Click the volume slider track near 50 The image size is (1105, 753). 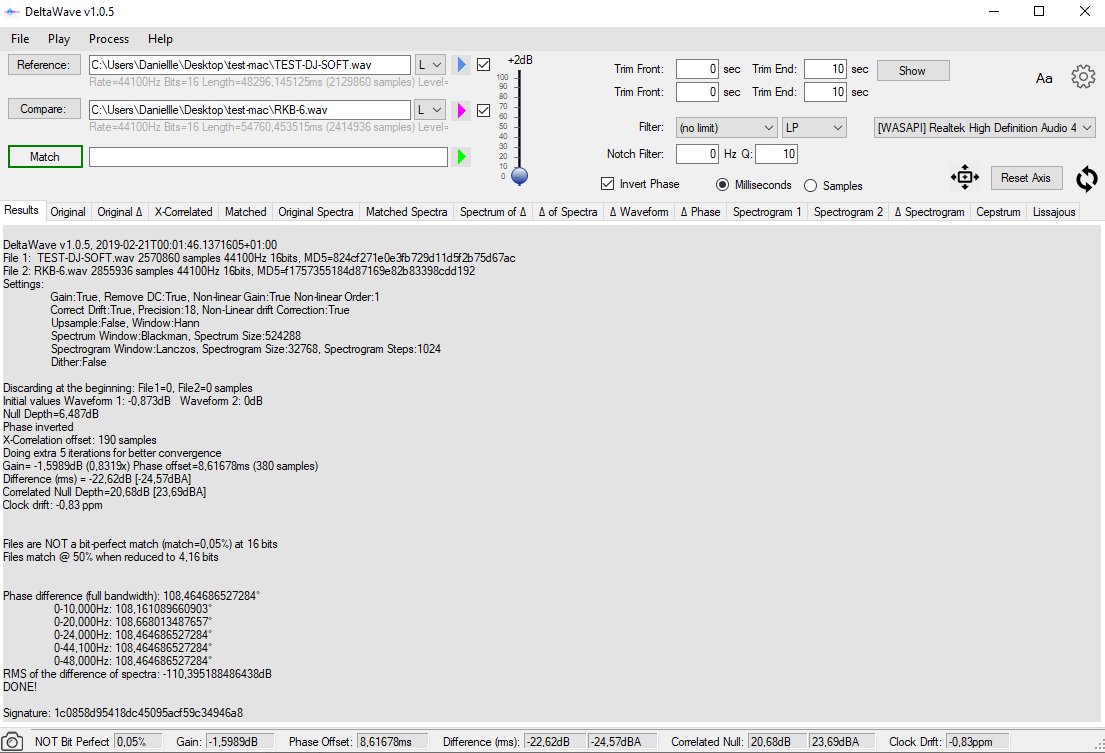point(519,126)
